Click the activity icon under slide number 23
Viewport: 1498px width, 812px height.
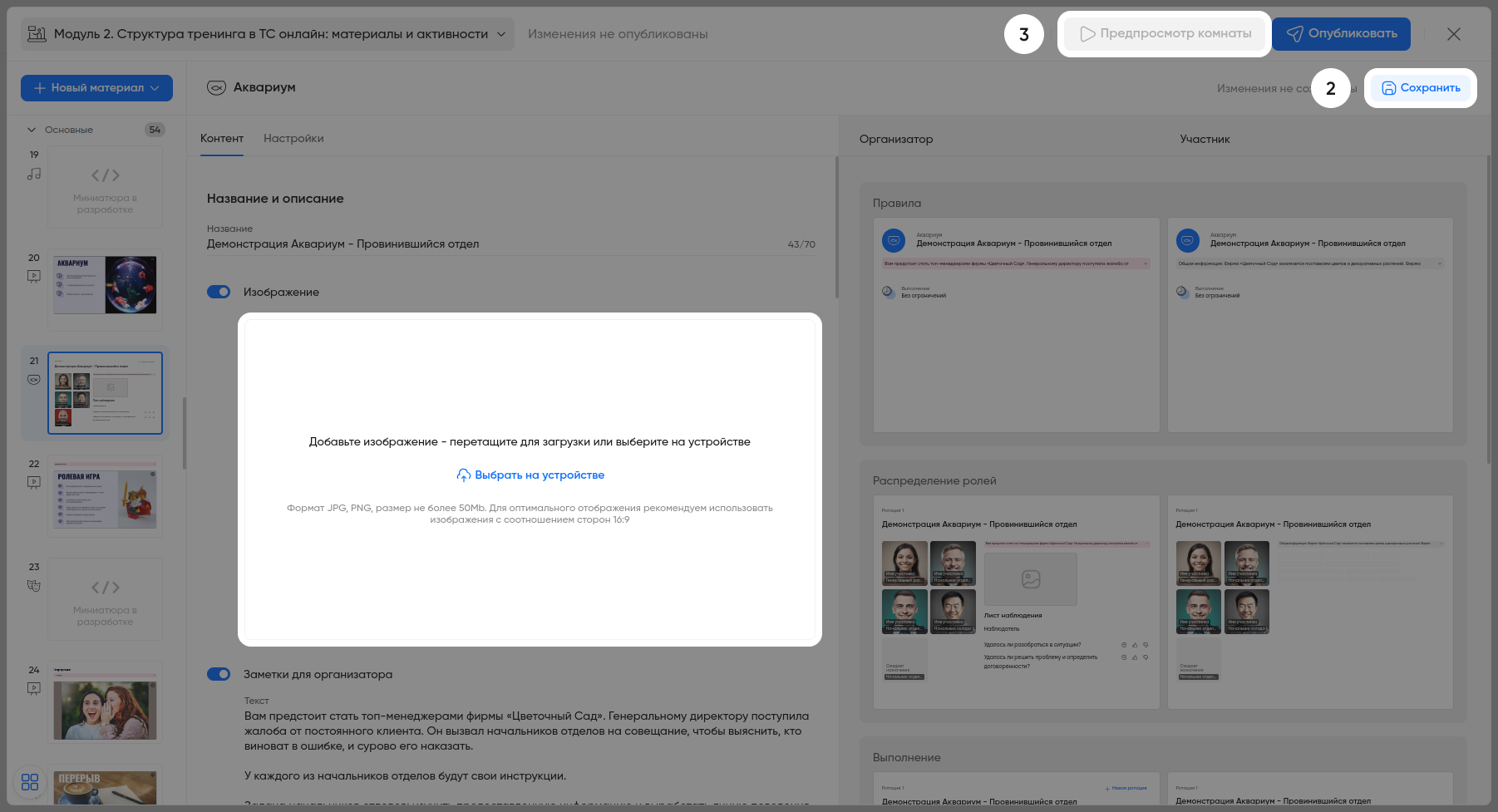click(33, 586)
